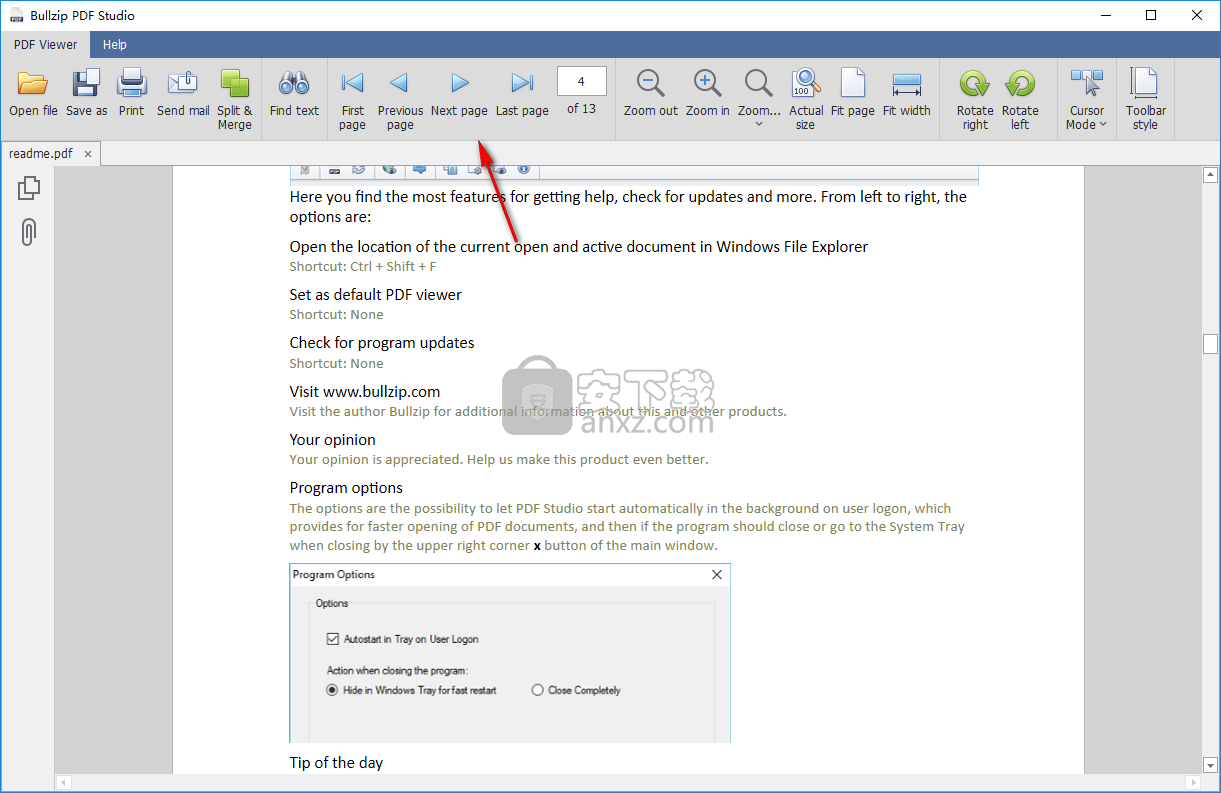Screen dimensions: 1221x793
Task: Click the page number input field
Action: (581, 81)
